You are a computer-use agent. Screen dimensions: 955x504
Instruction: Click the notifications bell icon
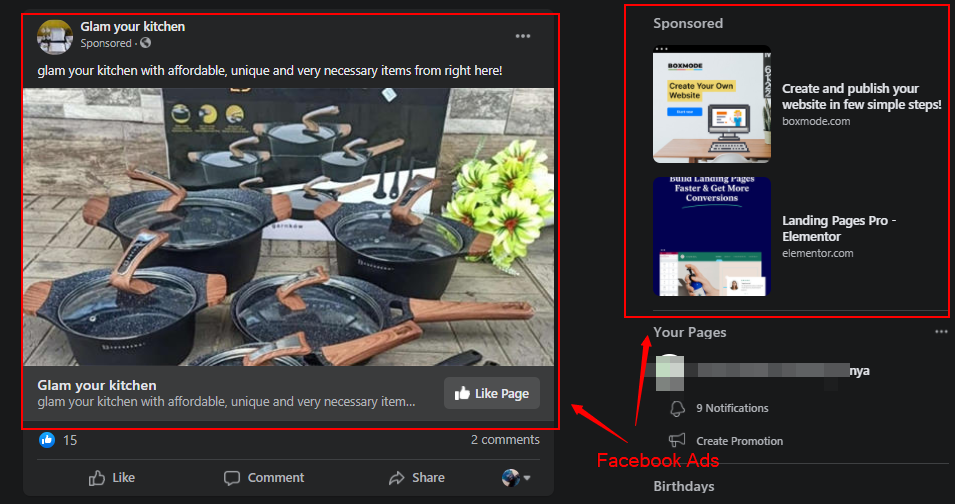point(677,408)
